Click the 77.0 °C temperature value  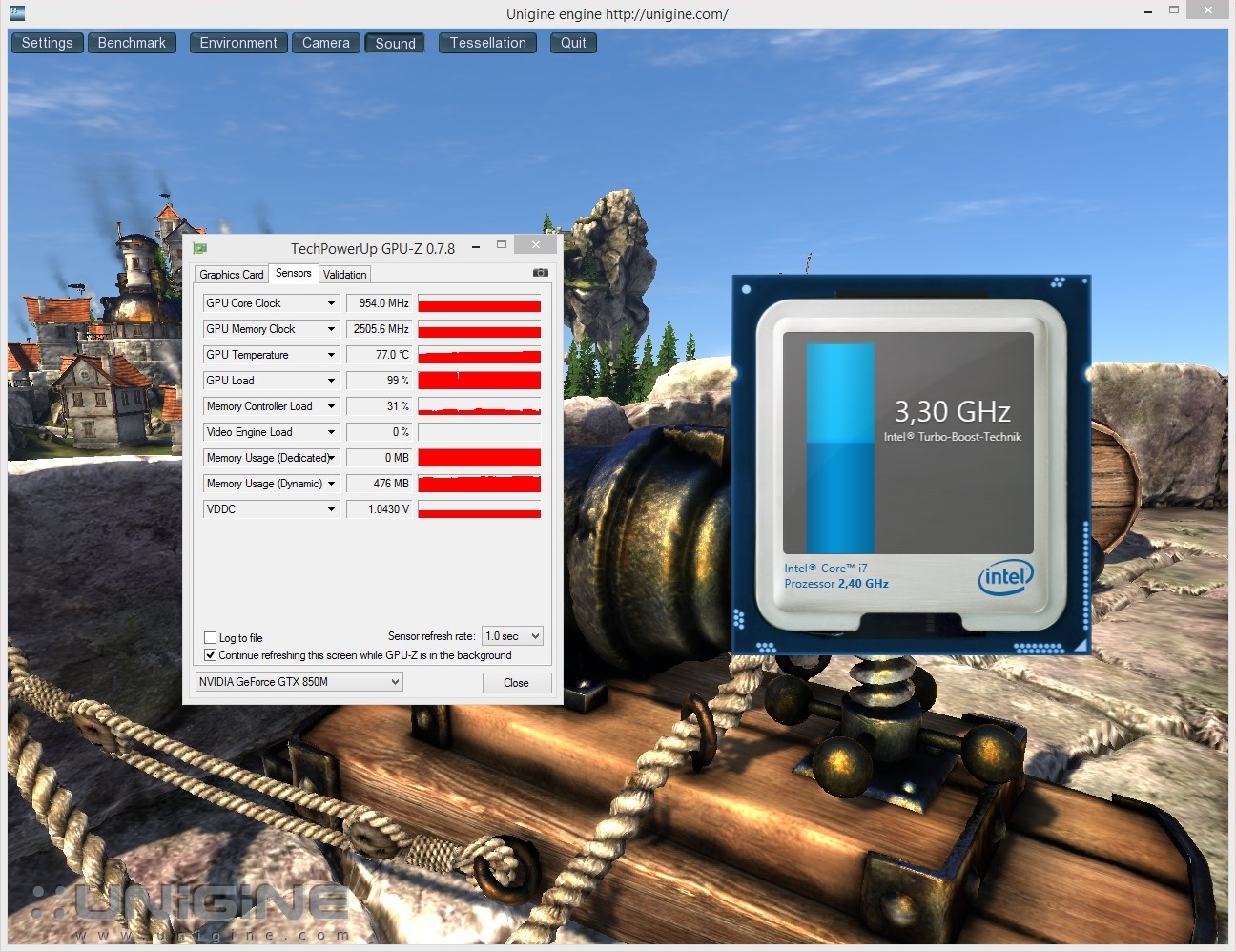pyautogui.click(x=379, y=355)
